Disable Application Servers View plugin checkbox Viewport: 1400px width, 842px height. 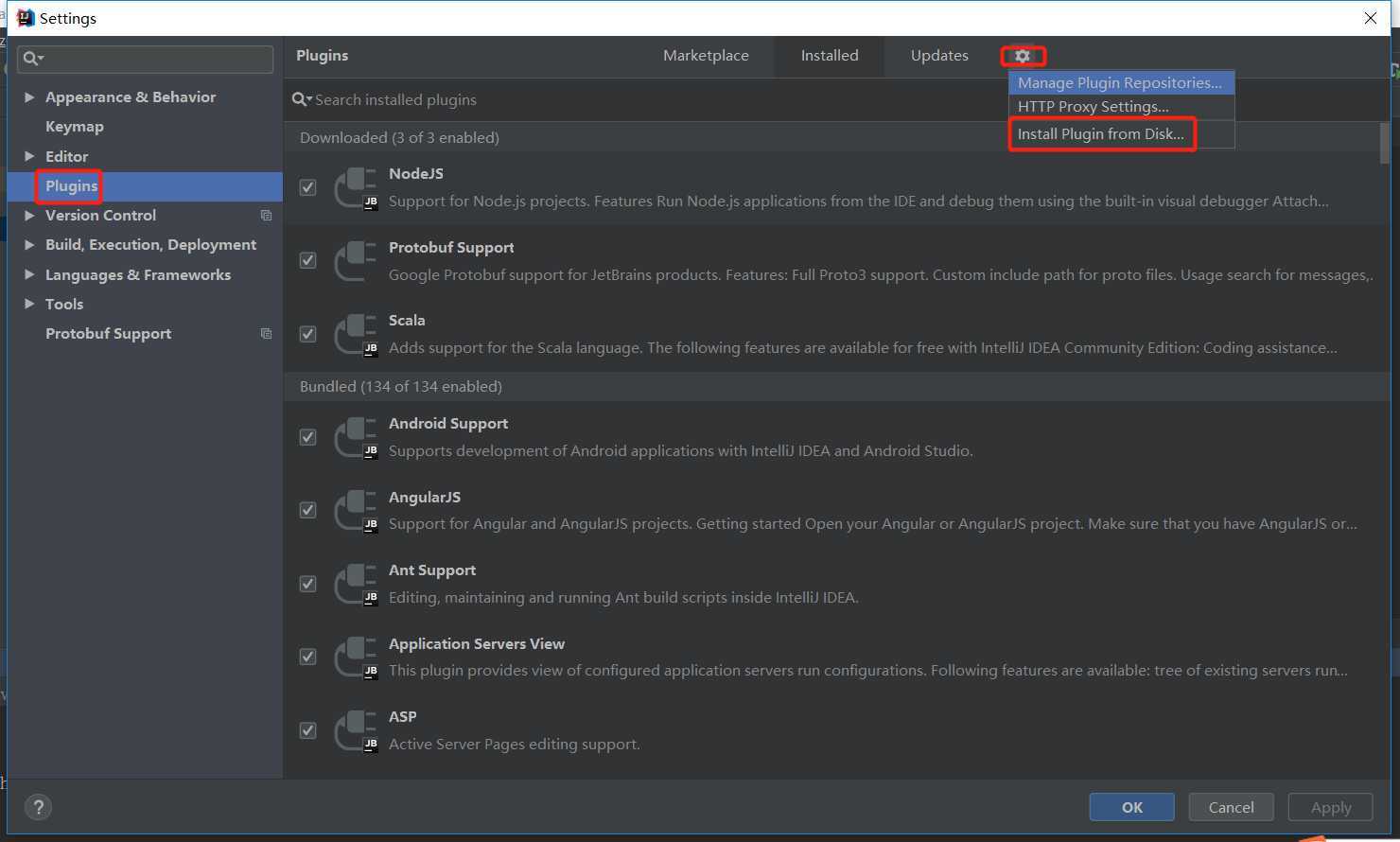(307, 657)
